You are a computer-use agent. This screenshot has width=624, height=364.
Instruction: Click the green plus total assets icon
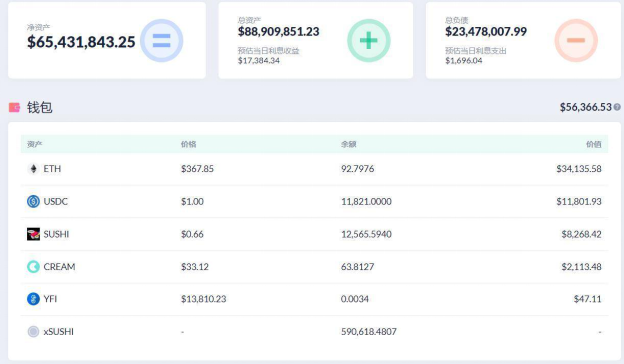click(x=369, y=41)
